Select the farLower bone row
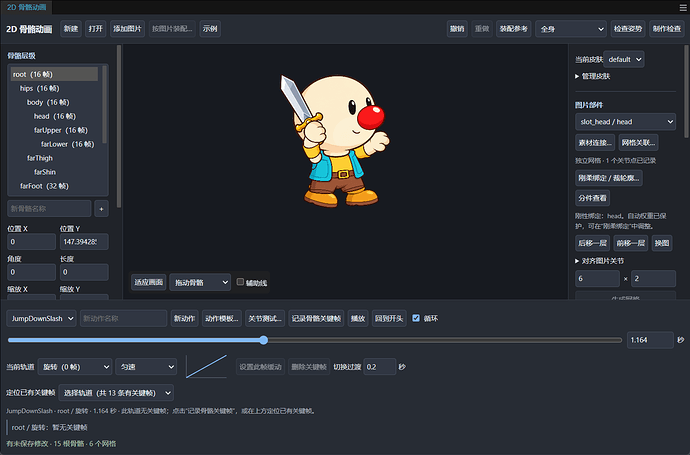The width and height of the screenshot is (690, 455). 54,144
